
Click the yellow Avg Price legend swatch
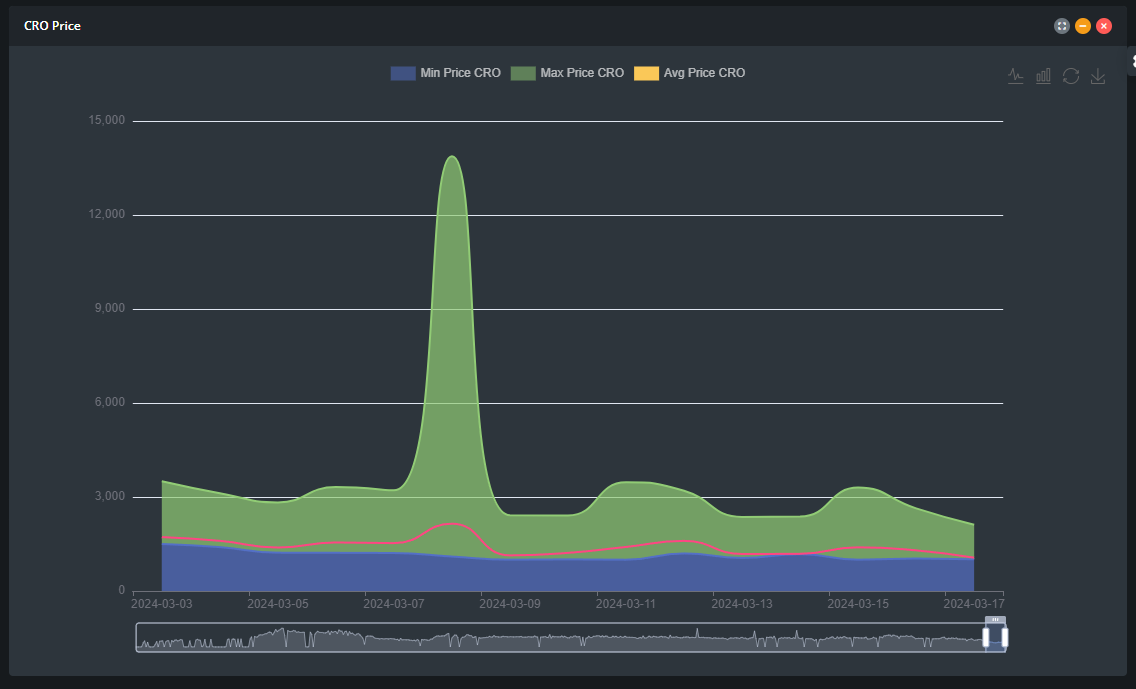[x=646, y=73]
